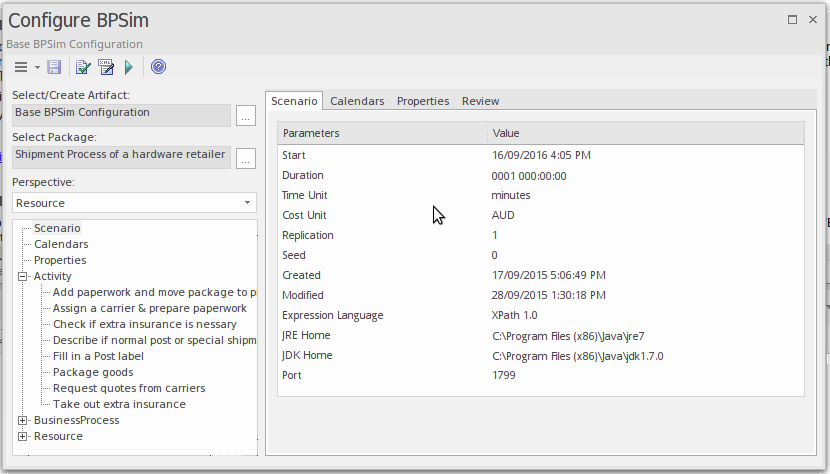Open the hamburger options menu
This screenshot has width=830, height=474.
click(21, 67)
